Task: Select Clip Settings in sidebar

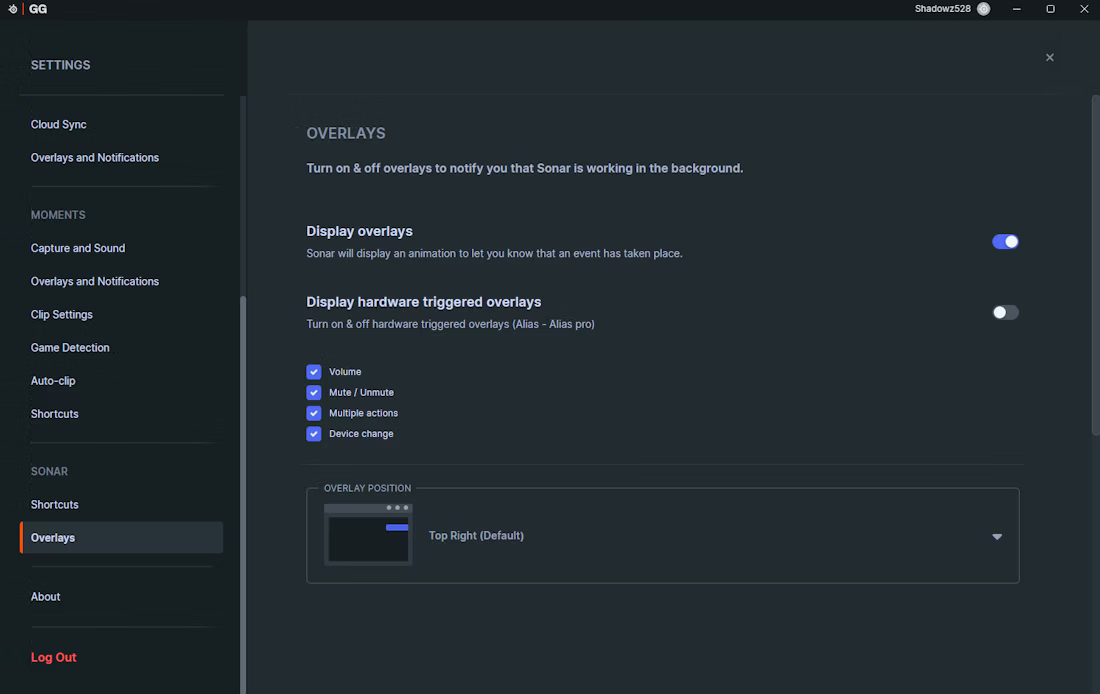Action: (x=62, y=314)
